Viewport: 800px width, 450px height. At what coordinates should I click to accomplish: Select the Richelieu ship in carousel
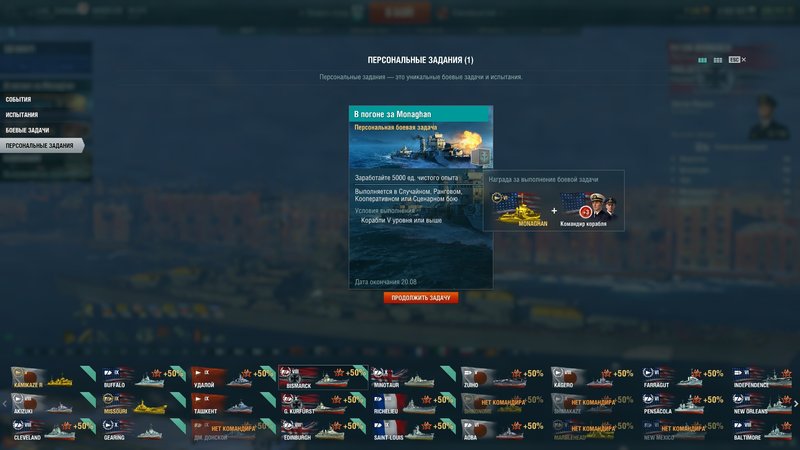(x=413, y=404)
